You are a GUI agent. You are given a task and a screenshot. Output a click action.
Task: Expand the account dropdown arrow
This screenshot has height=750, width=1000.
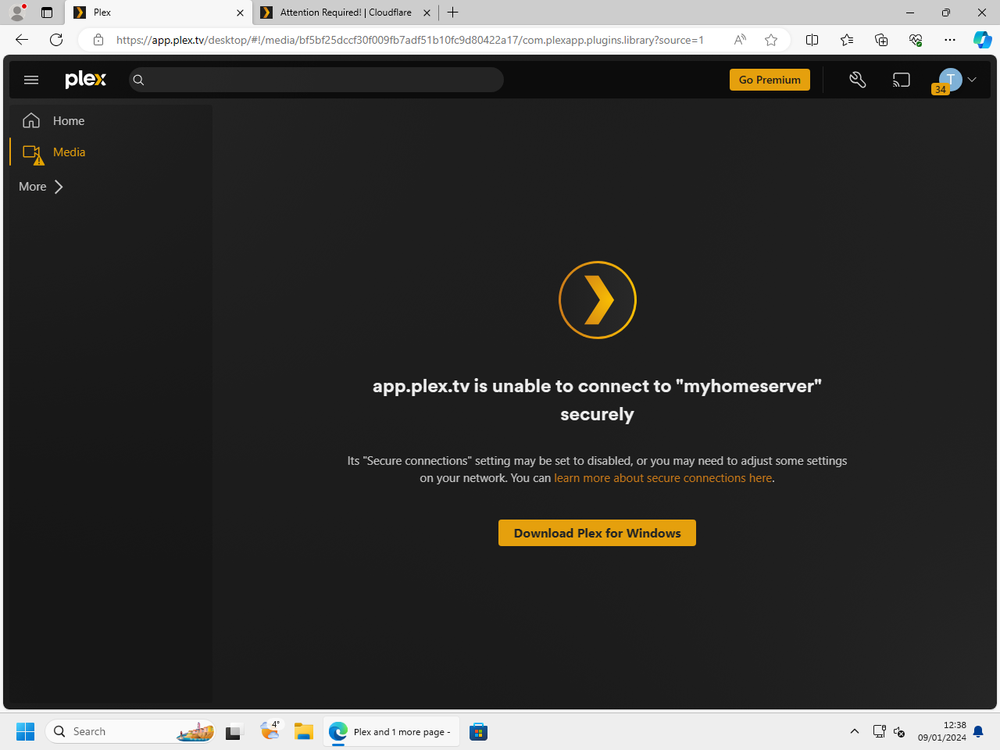pyautogui.click(x=972, y=80)
